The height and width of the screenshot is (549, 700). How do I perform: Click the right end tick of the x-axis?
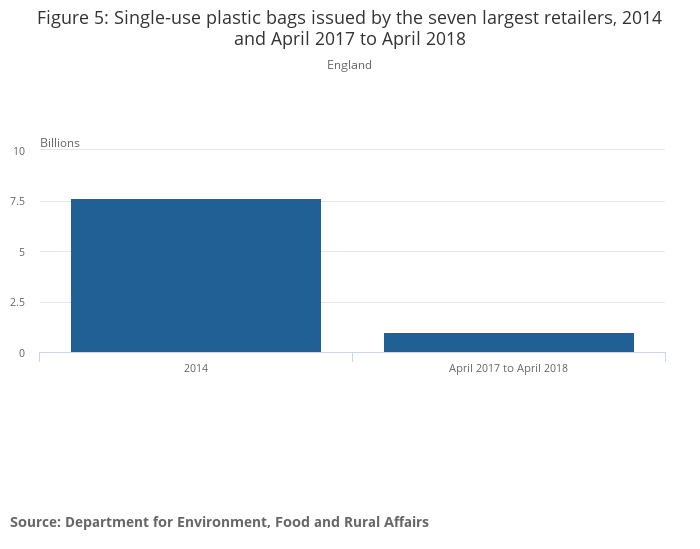pyautogui.click(x=665, y=357)
